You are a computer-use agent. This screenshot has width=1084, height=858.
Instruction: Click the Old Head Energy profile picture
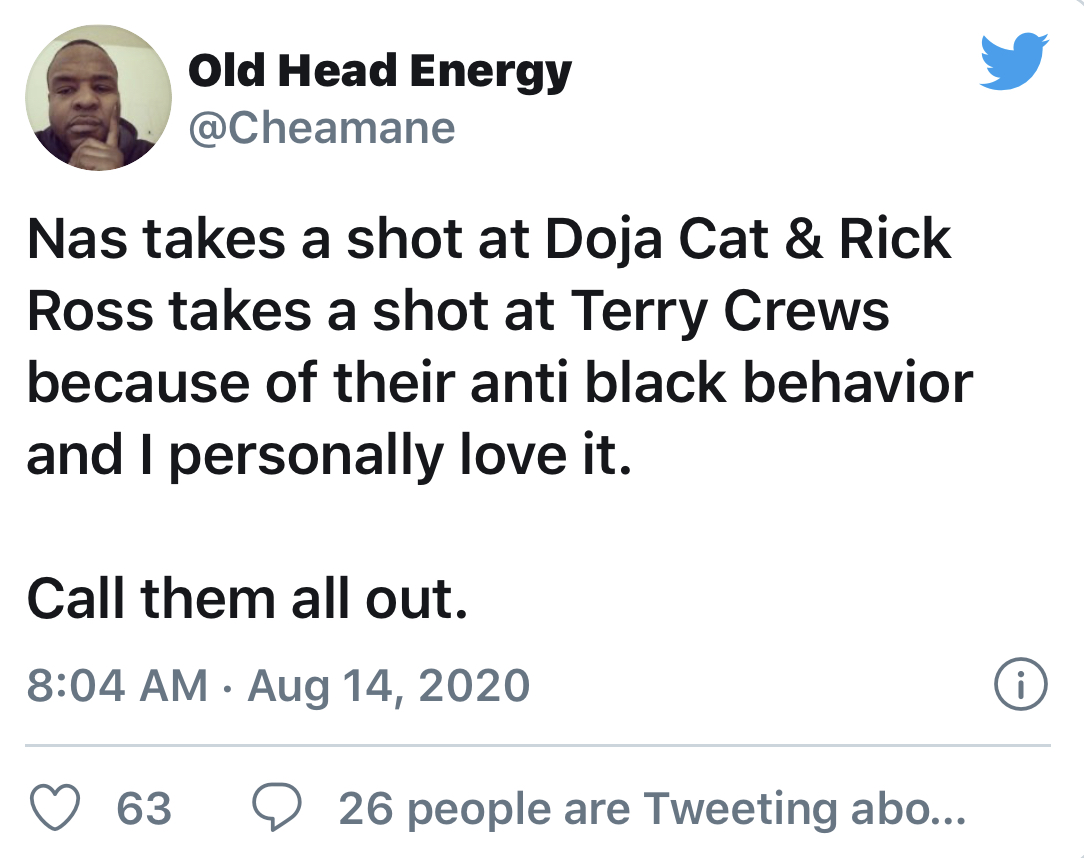(x=98, y=97)
